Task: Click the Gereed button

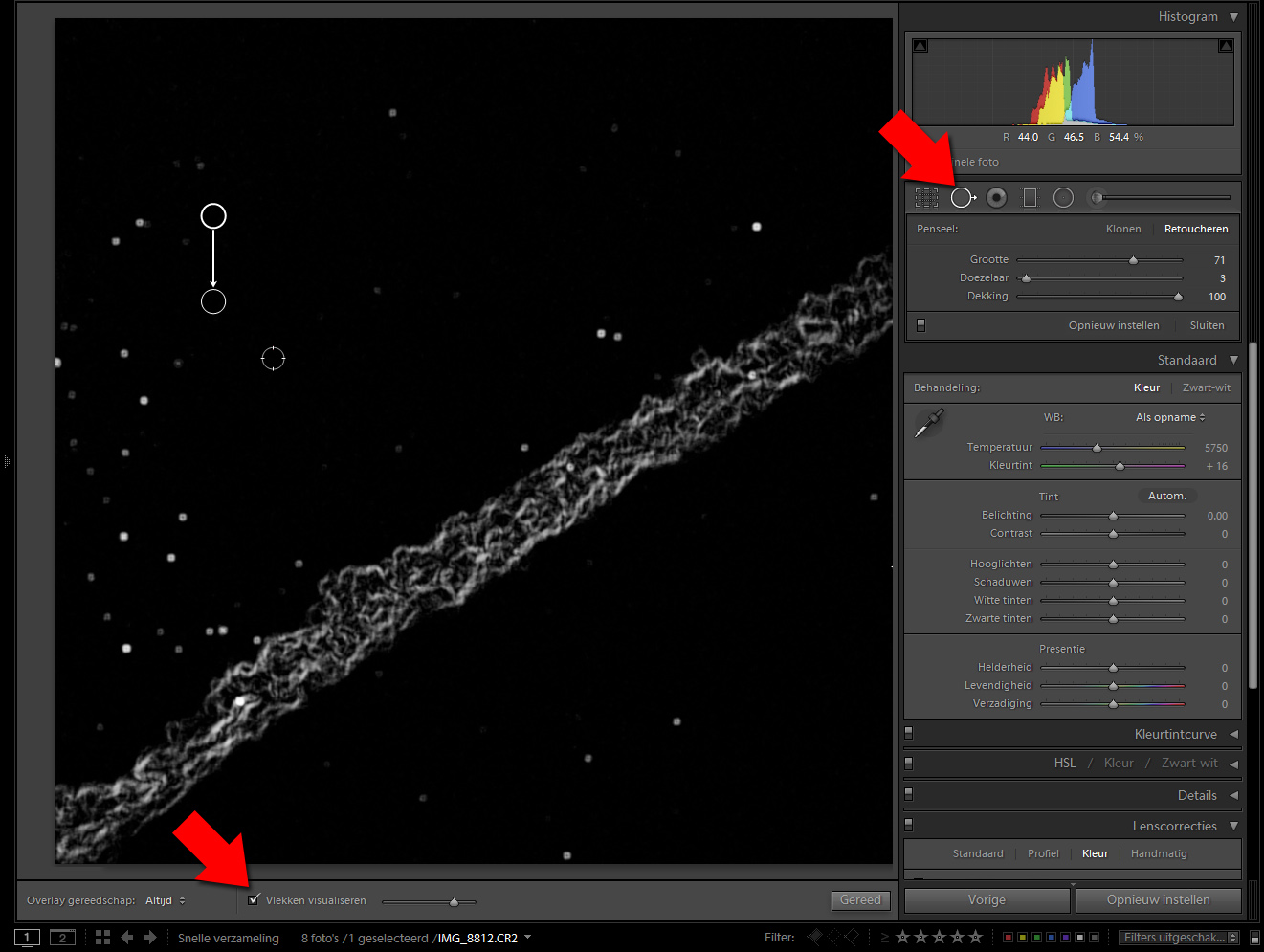Action: 860,900
